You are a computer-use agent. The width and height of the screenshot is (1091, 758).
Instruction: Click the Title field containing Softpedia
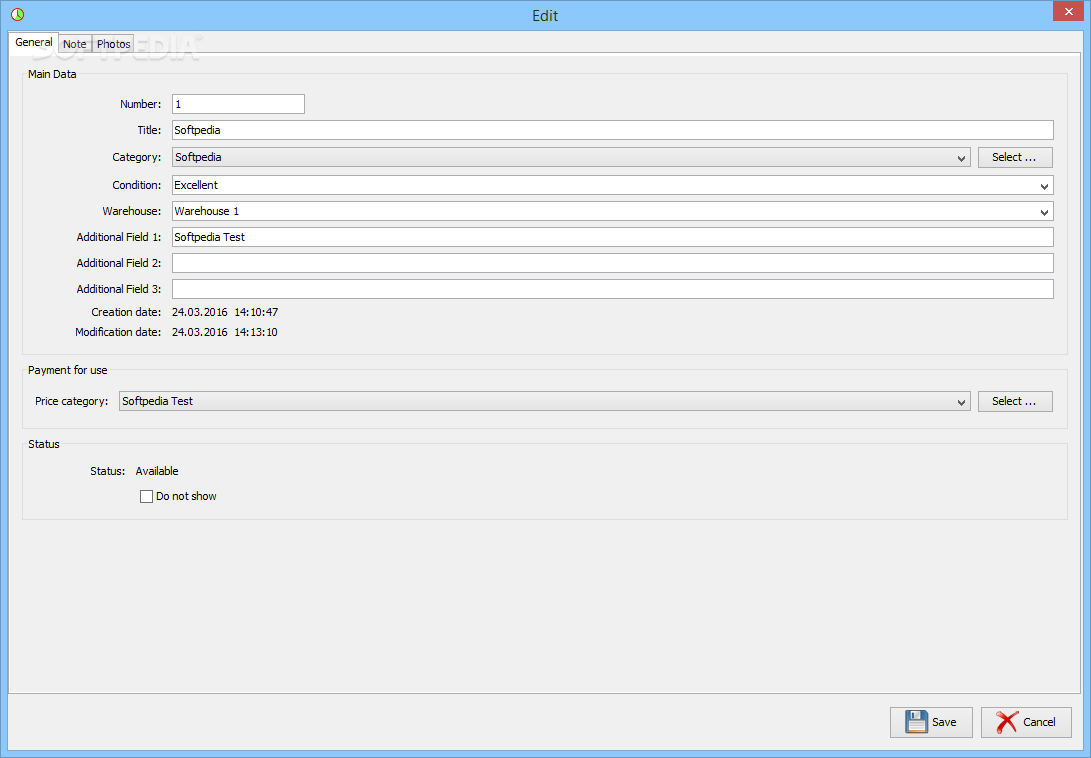tap(612, 130)
